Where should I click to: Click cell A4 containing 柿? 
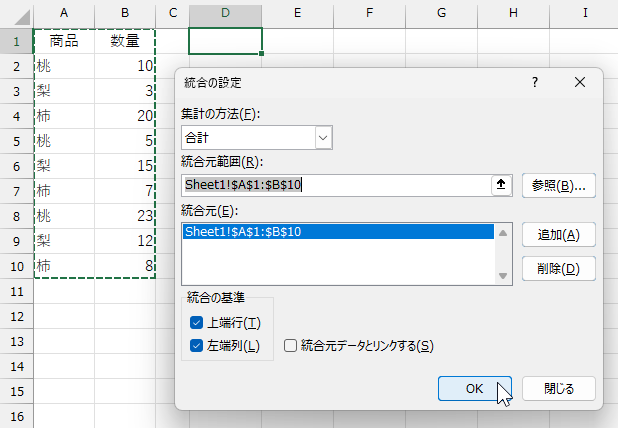pos(64,116)
